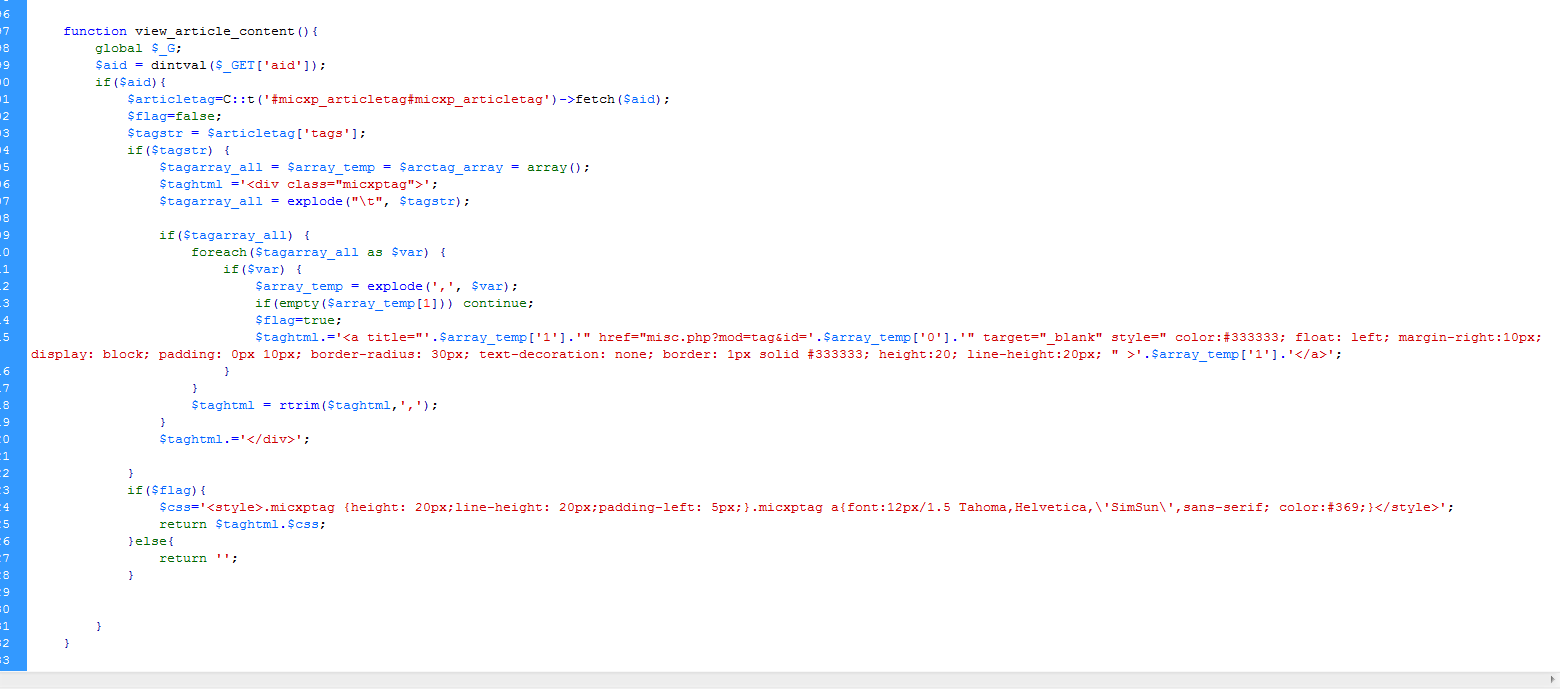Click the '$flag=false;' line
The width and height of the screenshot is (1560, 689).
click(x=175, y=116)
